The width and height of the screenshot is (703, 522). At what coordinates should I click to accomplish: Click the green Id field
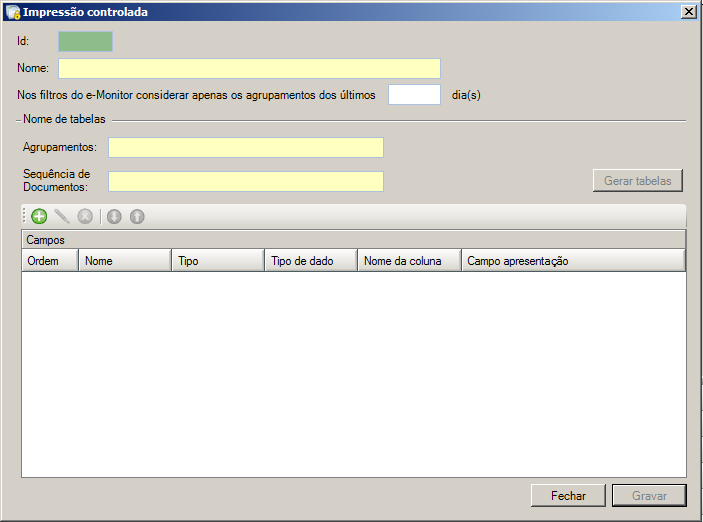(x=85, y=41)
